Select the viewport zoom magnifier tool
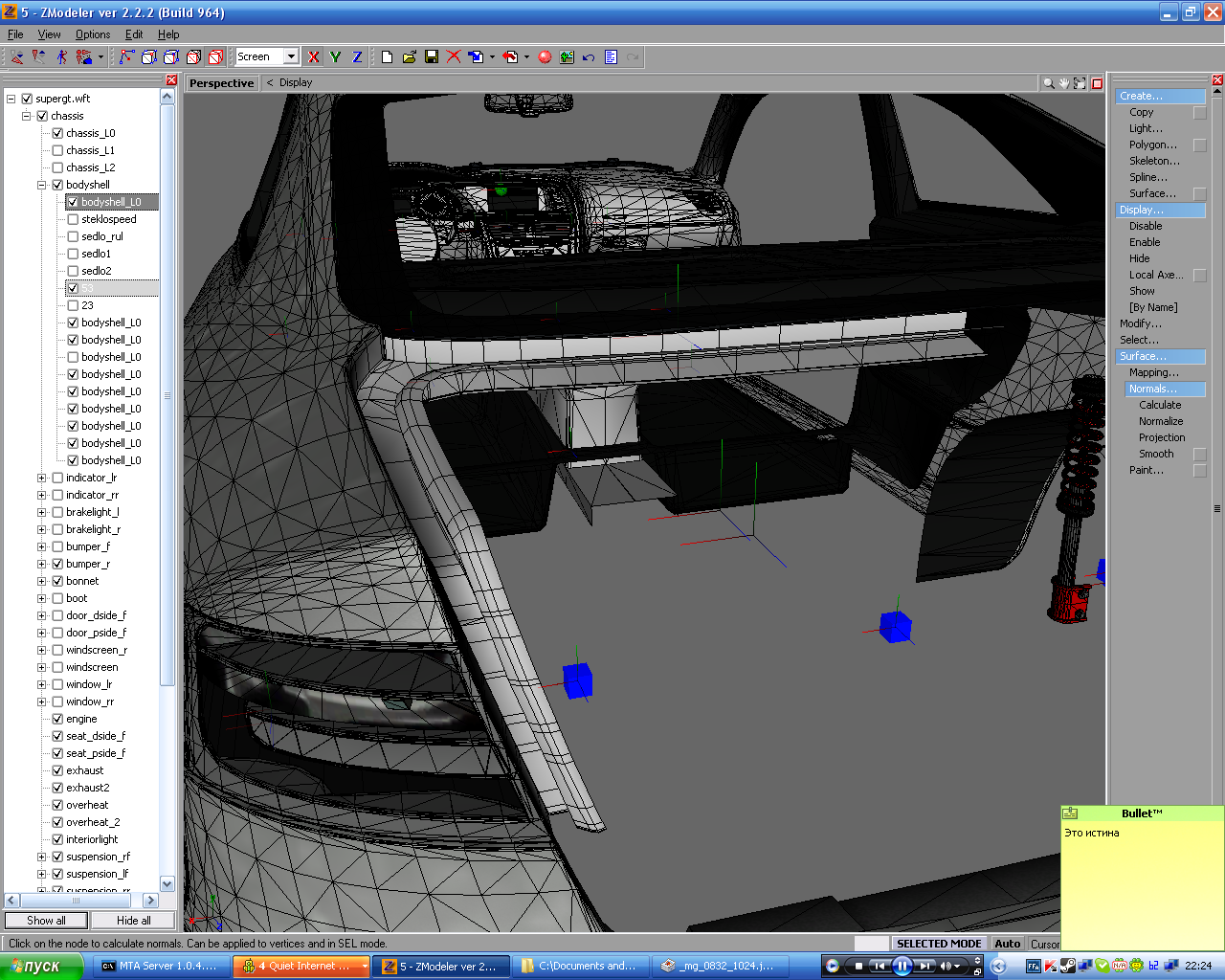The width and height of the screenshot is (1225, 980). [1048, 83]
